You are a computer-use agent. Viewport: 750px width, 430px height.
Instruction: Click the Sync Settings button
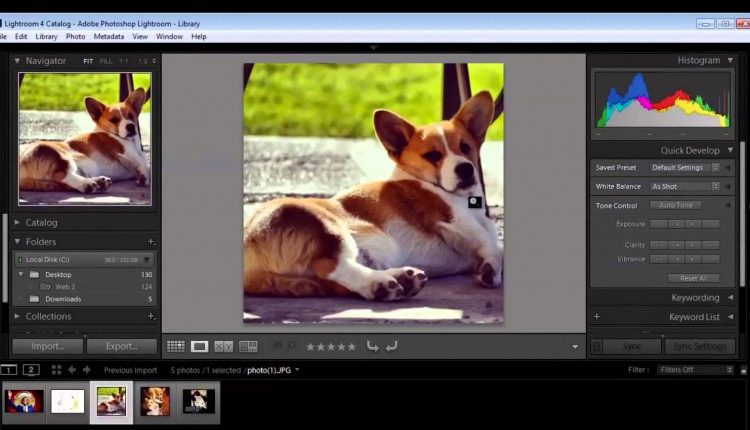(700, 346)
